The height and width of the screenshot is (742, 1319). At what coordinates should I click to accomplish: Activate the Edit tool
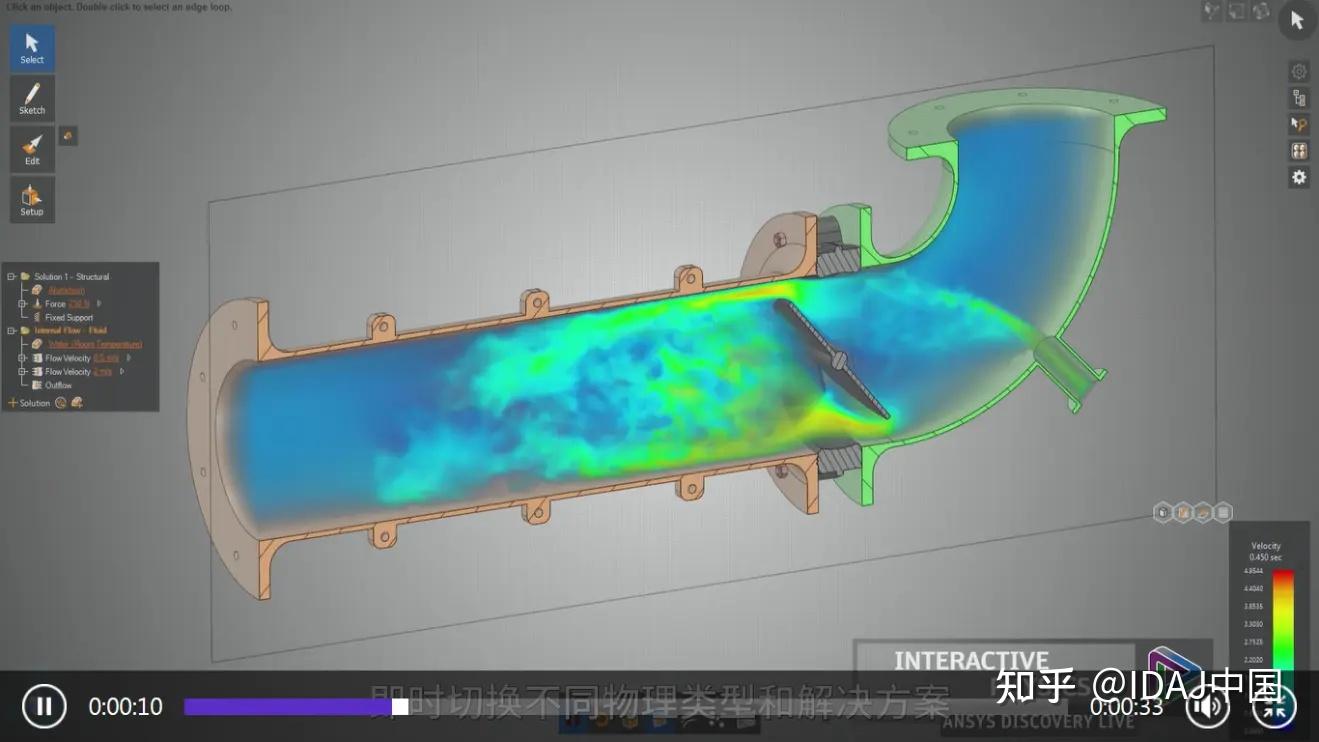pyautogui.click(x=31, y=149)
